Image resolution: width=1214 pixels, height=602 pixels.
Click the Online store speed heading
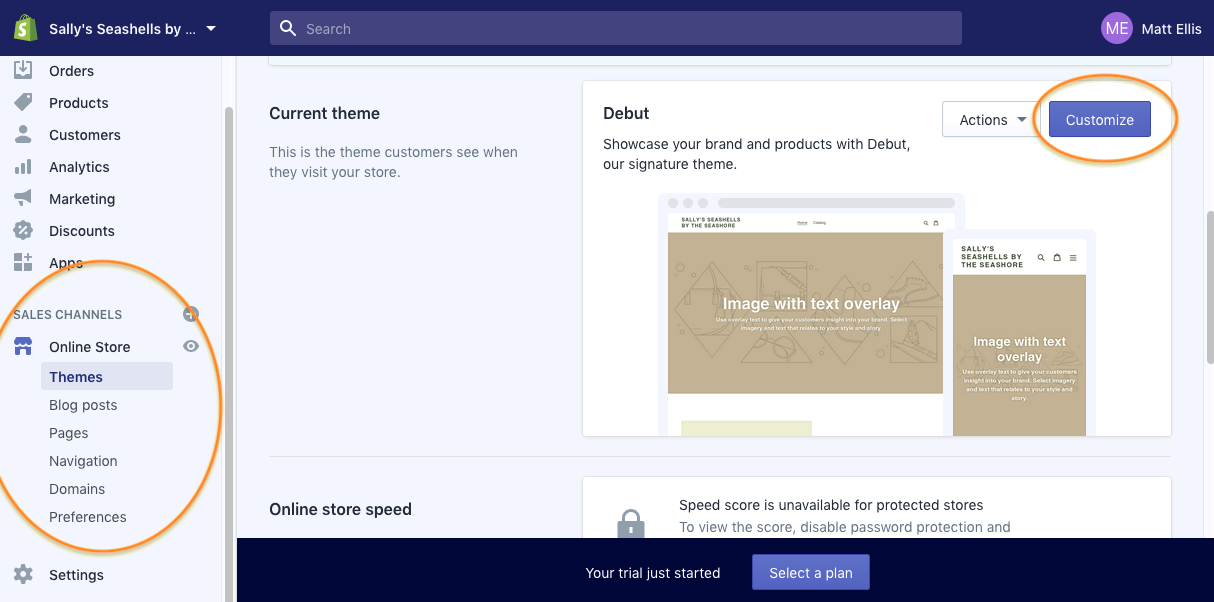click(340, 509)
